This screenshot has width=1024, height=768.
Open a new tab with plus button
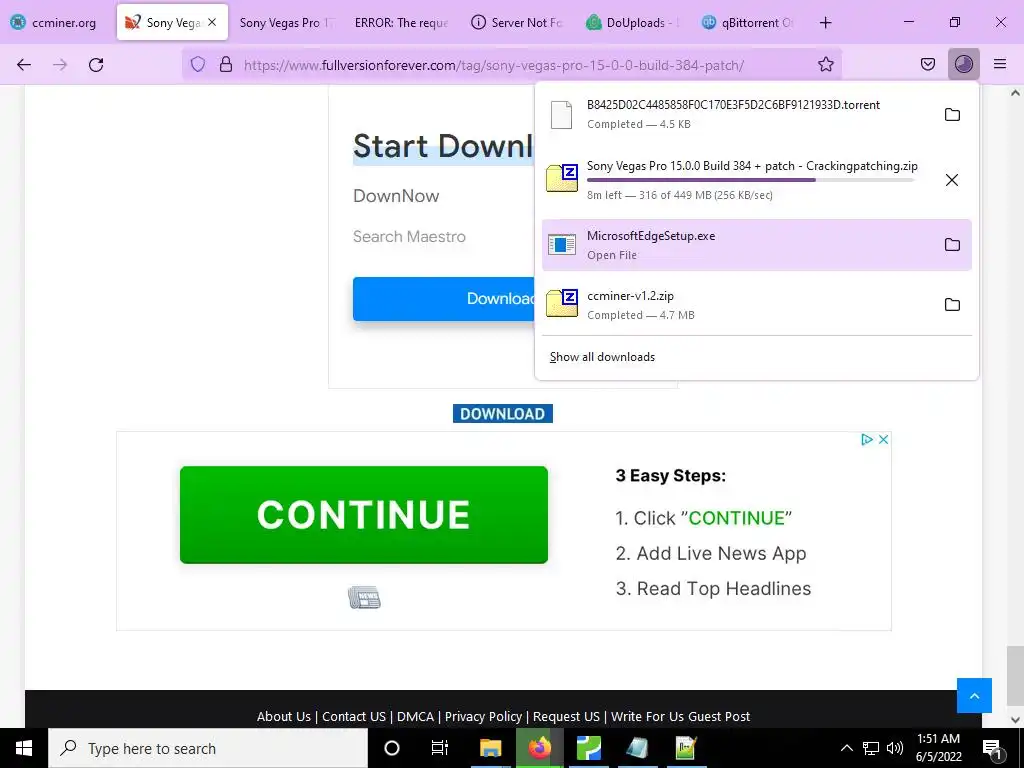[825, 22]
